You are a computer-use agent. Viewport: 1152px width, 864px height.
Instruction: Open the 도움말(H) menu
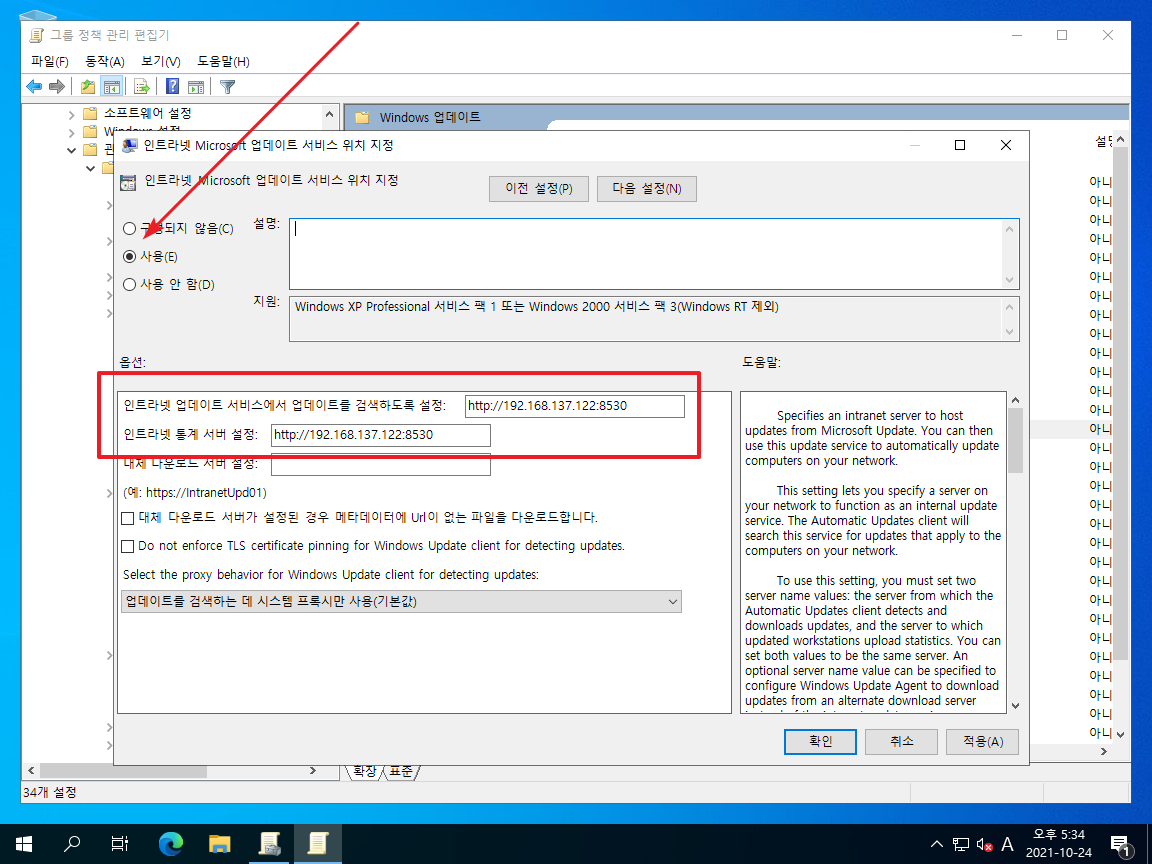point(223,62)
